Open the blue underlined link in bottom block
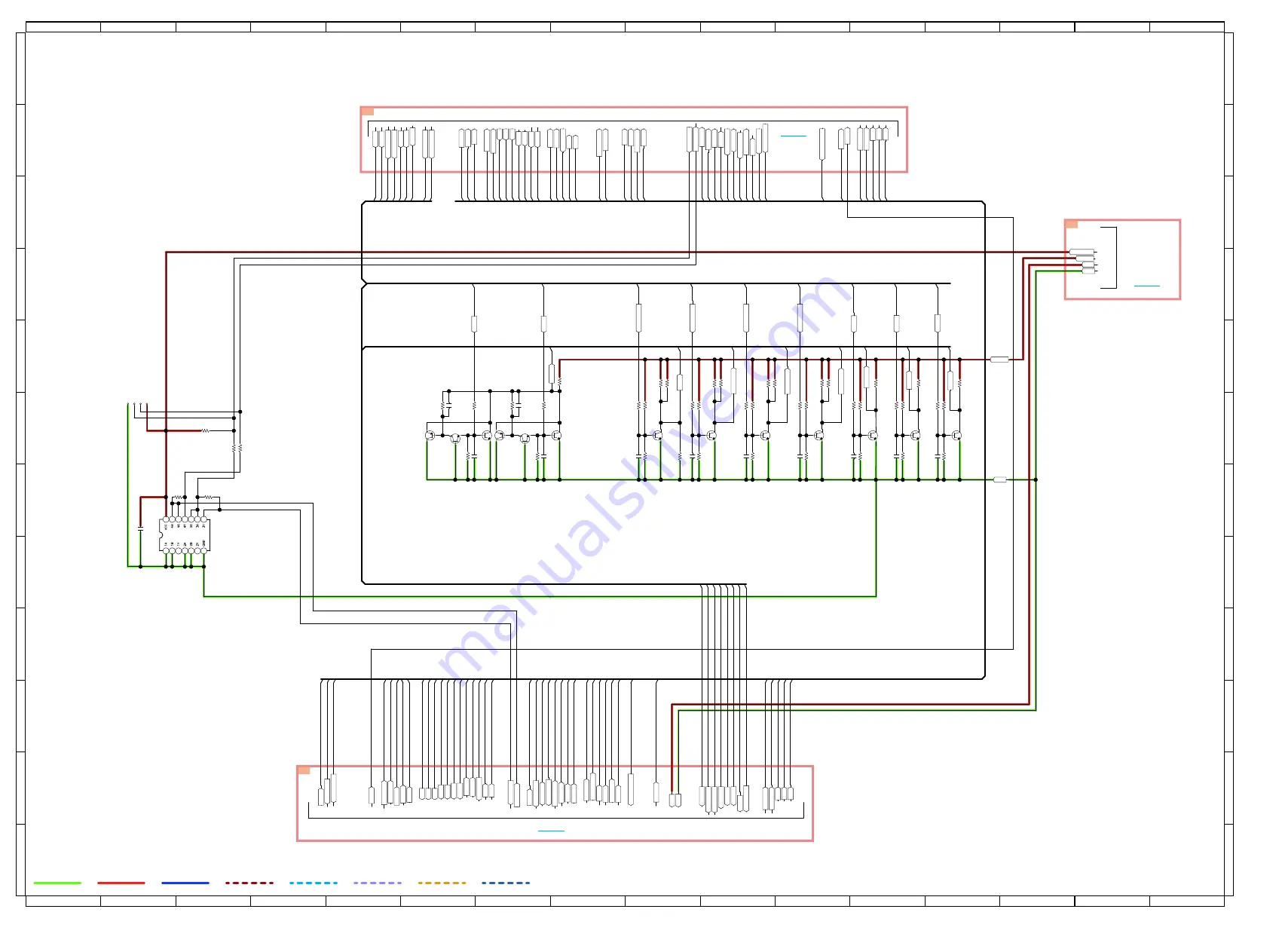Viewport: 1282px width, 952px height. pyautogui.click(x=551, y=831)
